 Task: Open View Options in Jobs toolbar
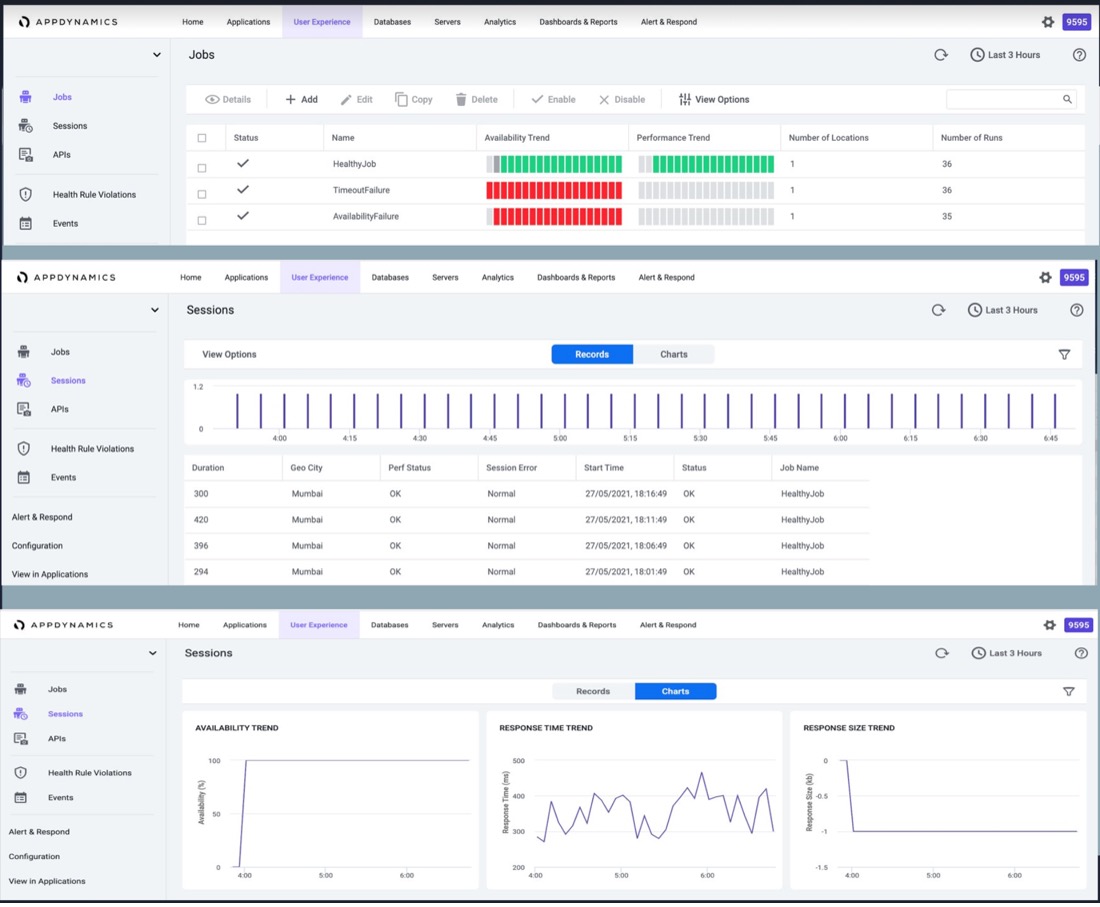[714, 100]
